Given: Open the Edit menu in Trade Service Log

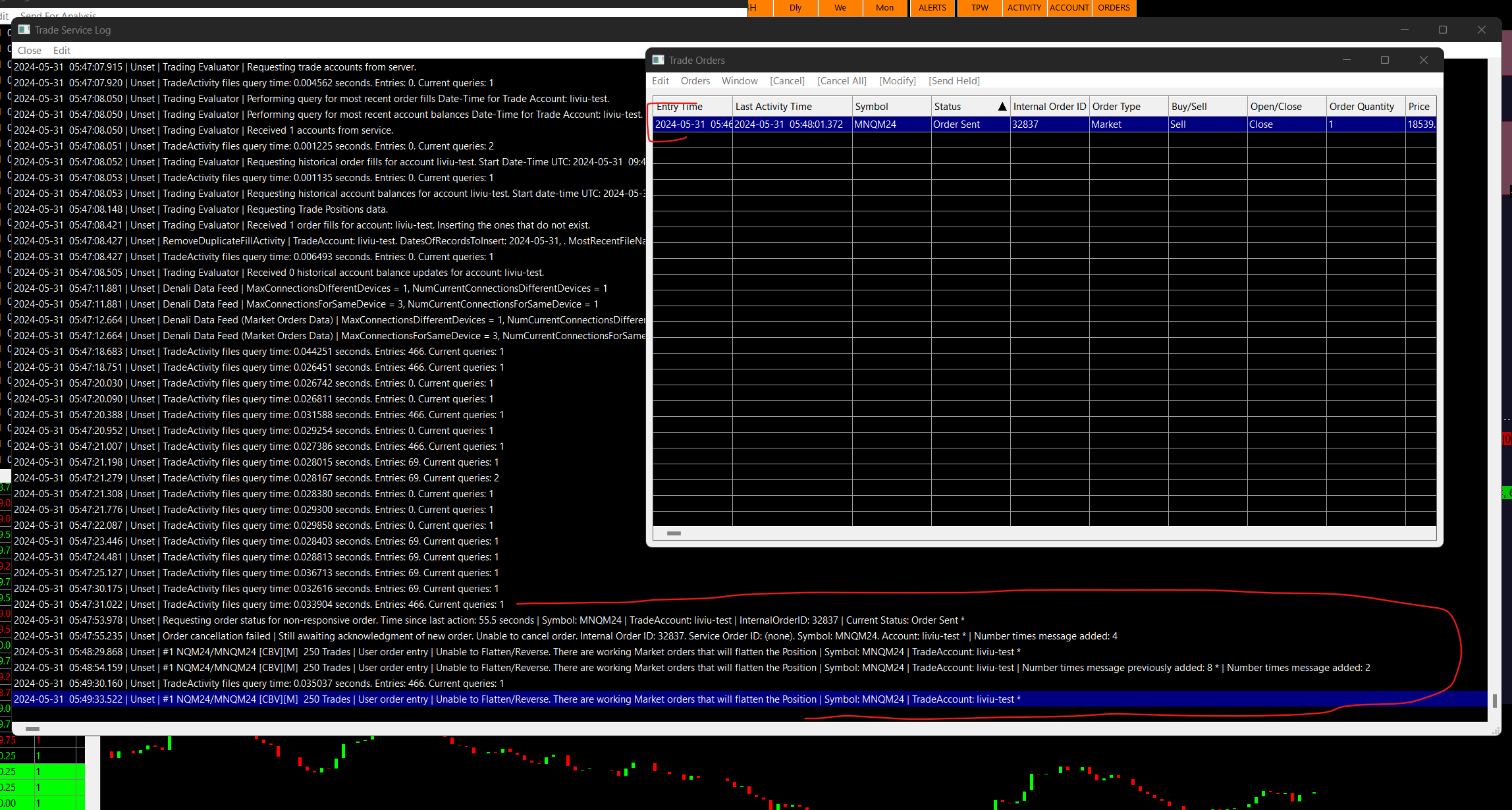Looking at the screenshot, I should click(62, 50).
